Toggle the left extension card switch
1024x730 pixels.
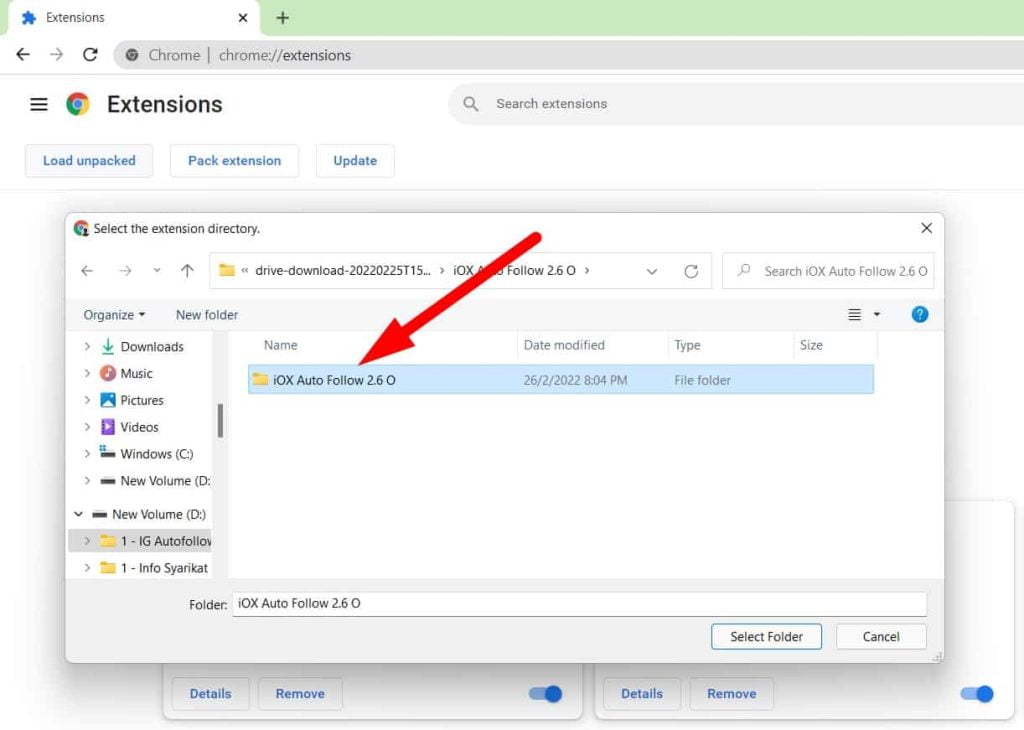[x=545, y=694]
